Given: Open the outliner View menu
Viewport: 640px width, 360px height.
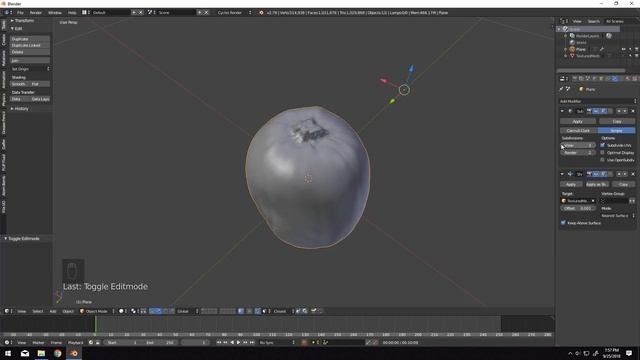Looking at the screenshot, I should [577, 21].
